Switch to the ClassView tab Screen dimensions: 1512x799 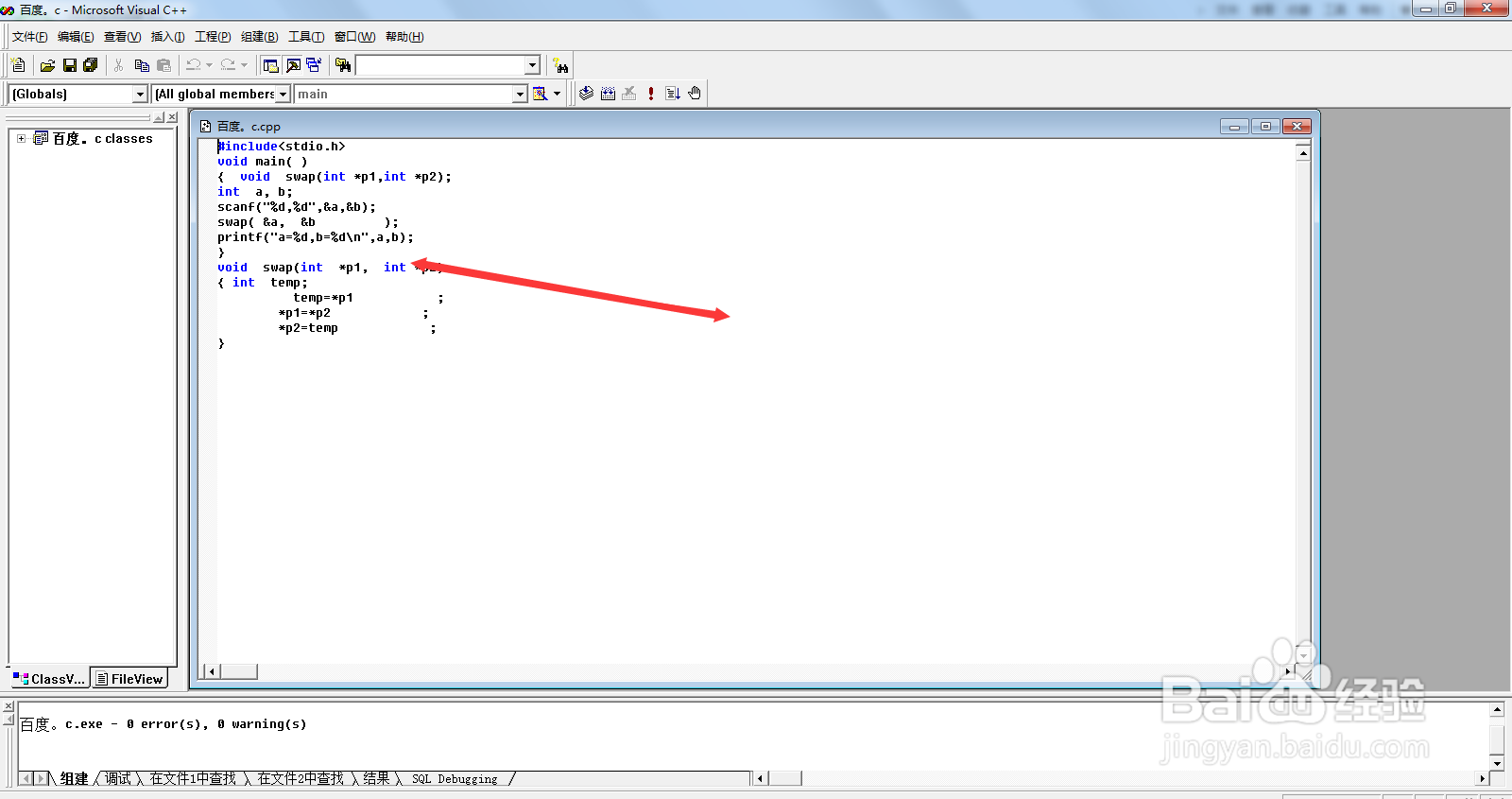coord(49,678)
